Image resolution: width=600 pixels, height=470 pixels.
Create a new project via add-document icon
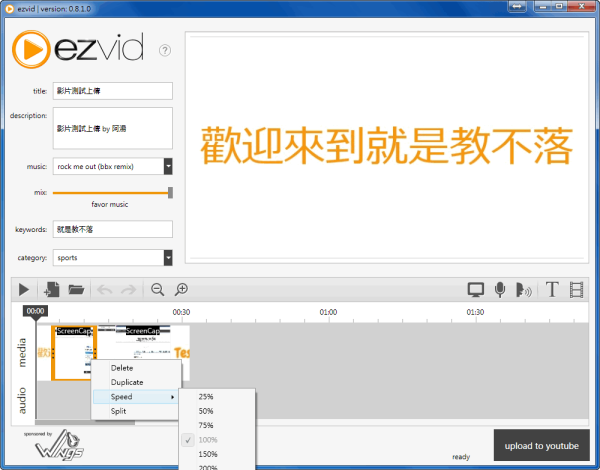tap(52, 289)
